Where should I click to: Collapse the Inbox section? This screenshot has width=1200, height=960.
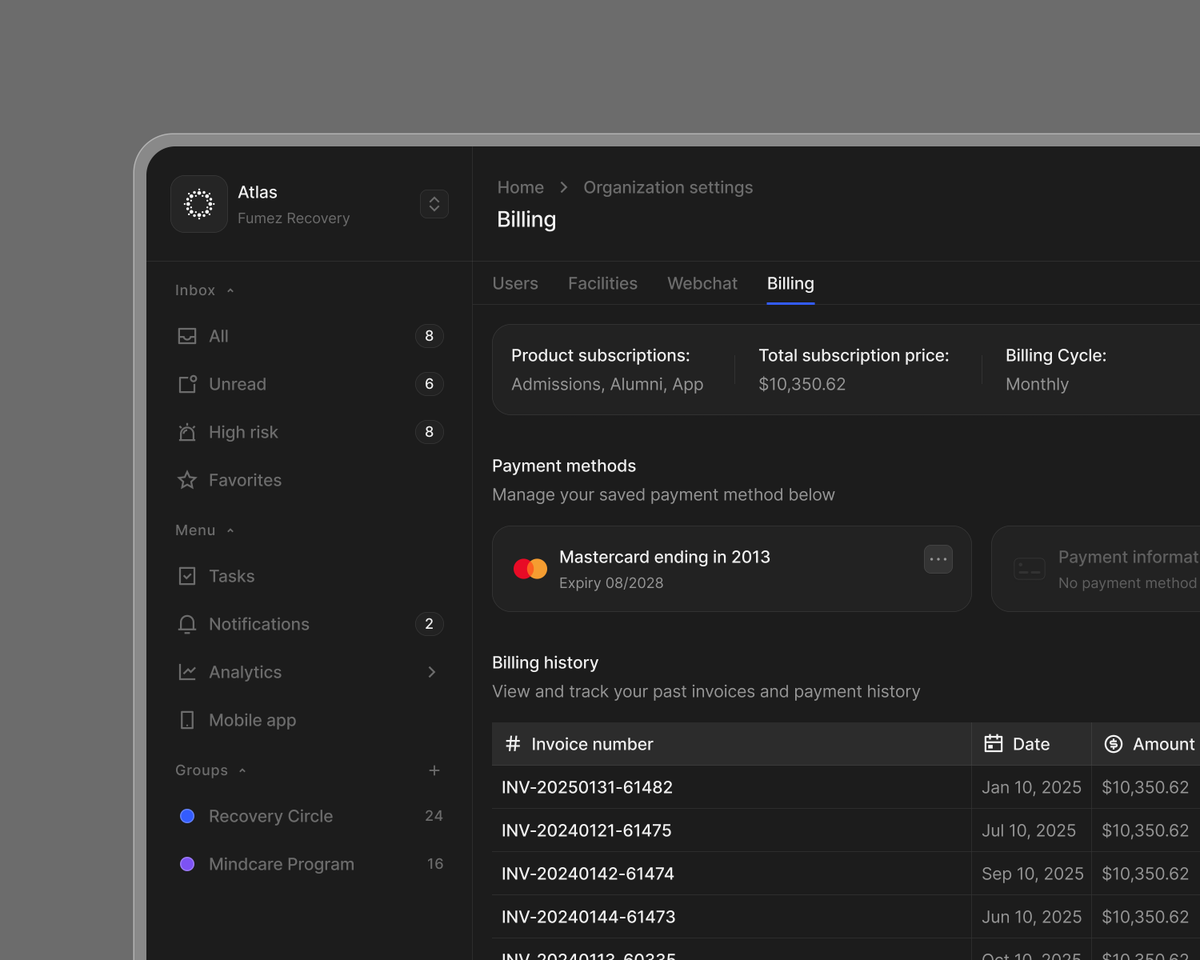[230, 291]
